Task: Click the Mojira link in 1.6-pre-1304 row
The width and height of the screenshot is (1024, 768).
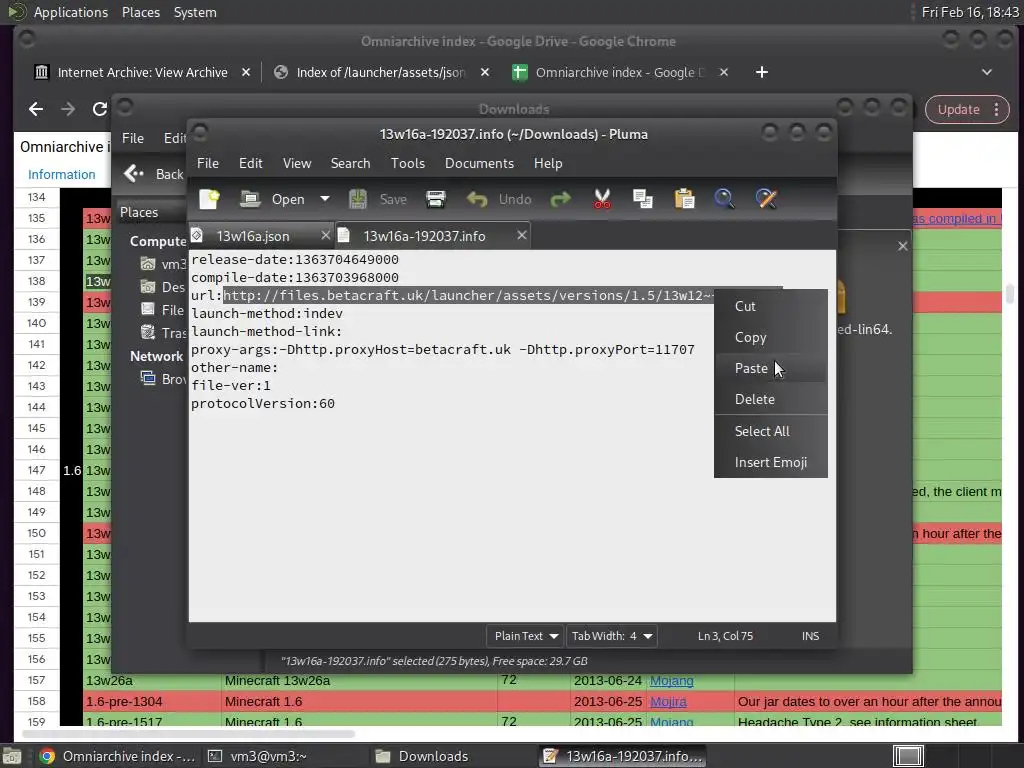Action: [x=668, y=701]
